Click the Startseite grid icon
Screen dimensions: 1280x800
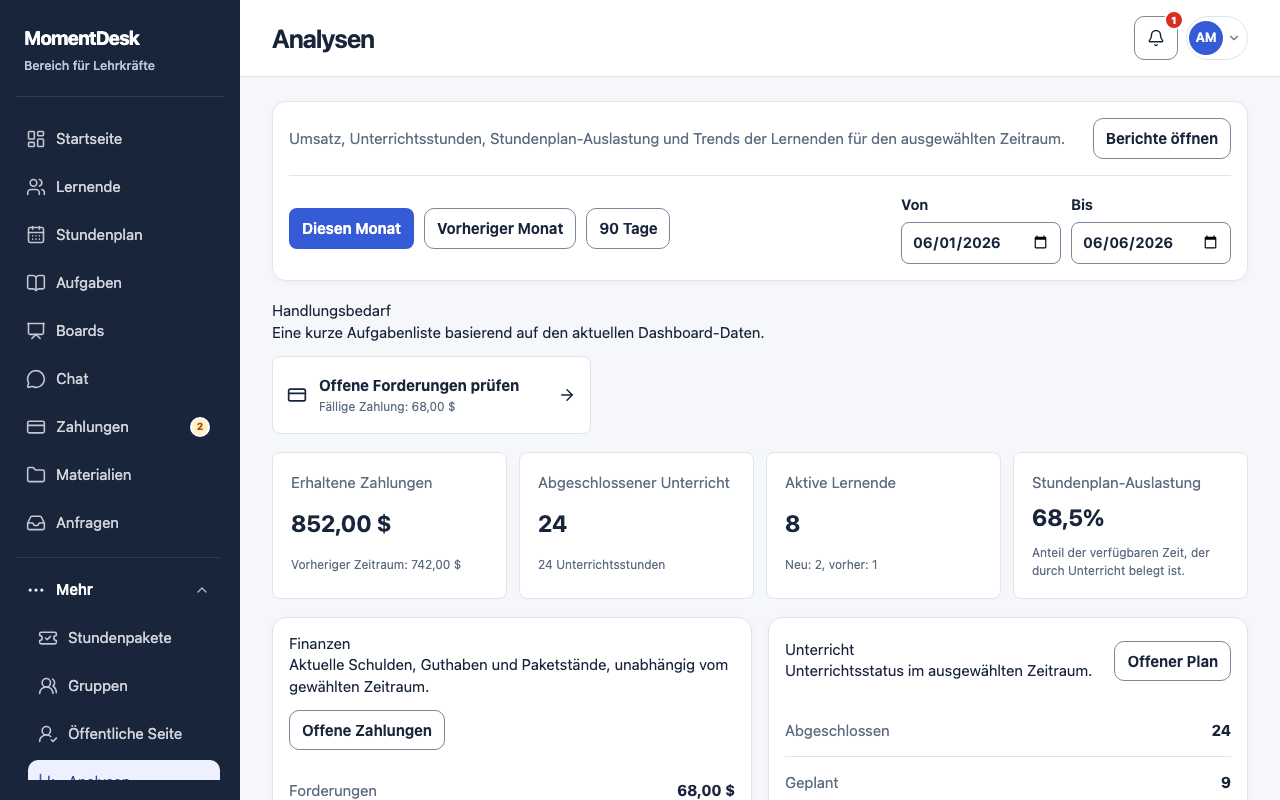click(x=36, y=139)
